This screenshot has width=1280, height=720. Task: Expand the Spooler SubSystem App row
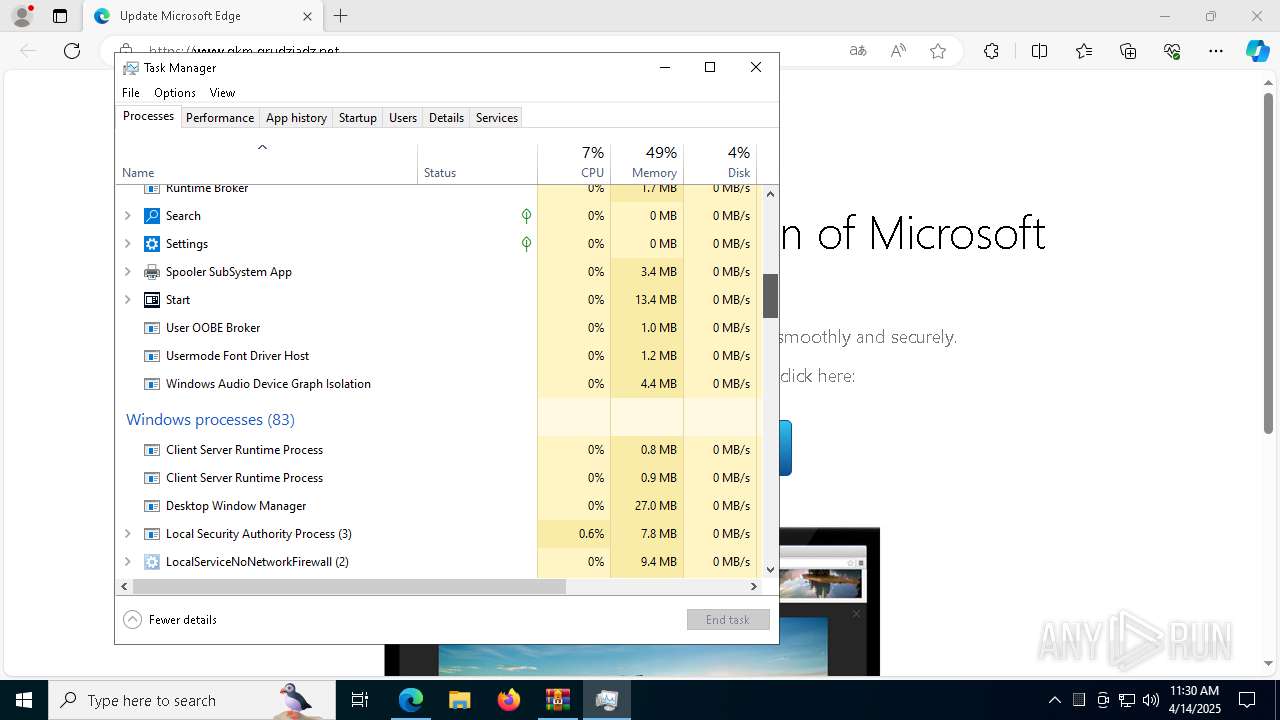127,272
